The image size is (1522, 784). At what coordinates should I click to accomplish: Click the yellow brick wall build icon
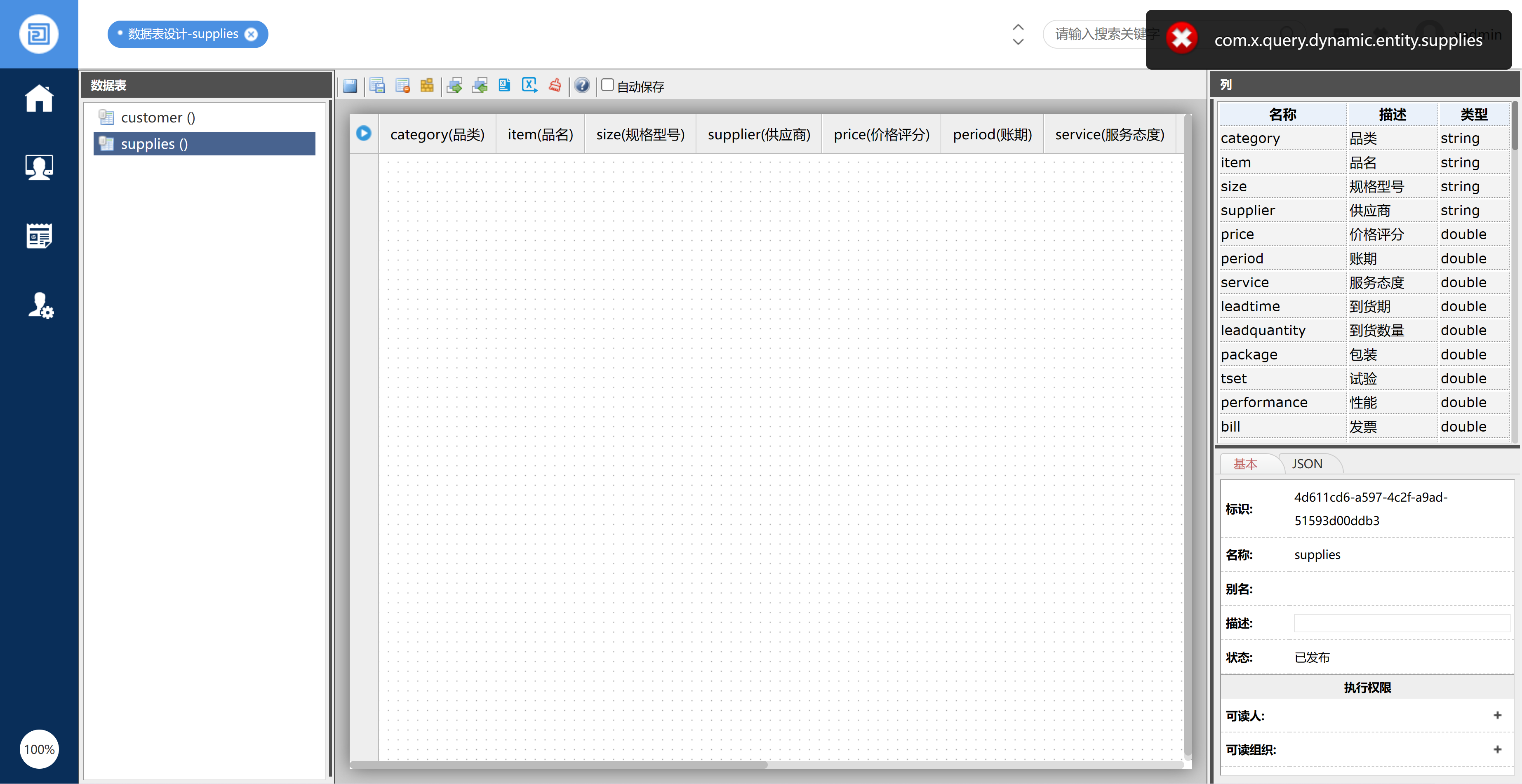pos(427,86)
